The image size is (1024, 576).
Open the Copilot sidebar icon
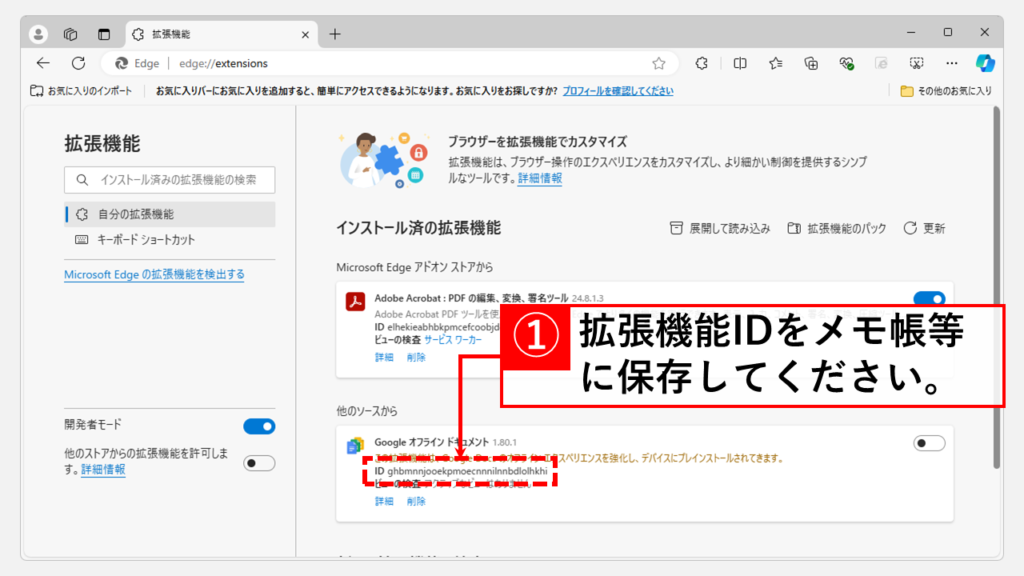pyautogui.click(x=985, y=63)
